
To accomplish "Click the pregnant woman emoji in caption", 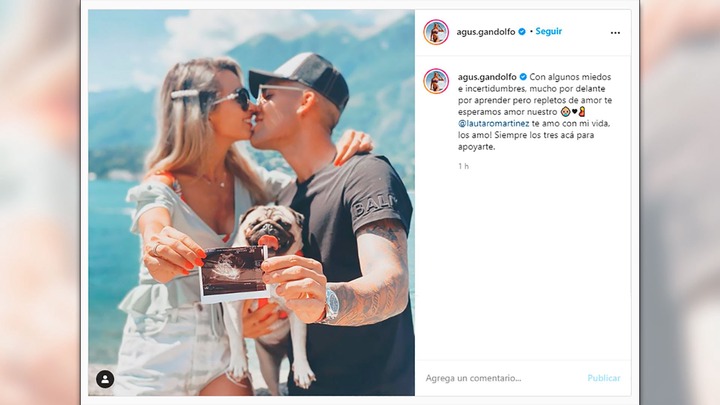I will pos(582,112).
